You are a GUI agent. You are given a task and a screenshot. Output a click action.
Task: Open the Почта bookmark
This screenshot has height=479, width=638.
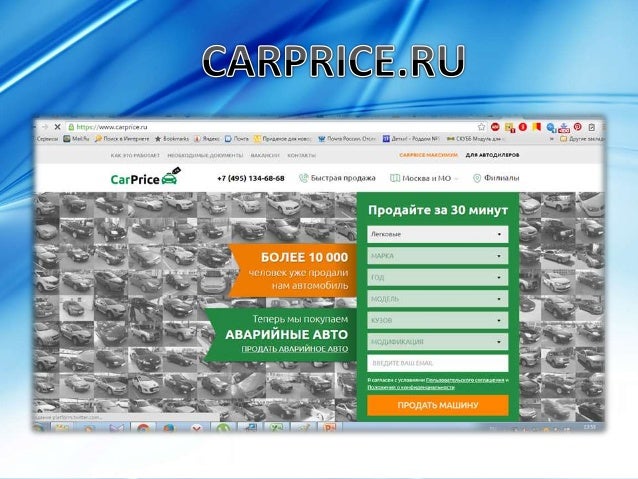[237, 139]
